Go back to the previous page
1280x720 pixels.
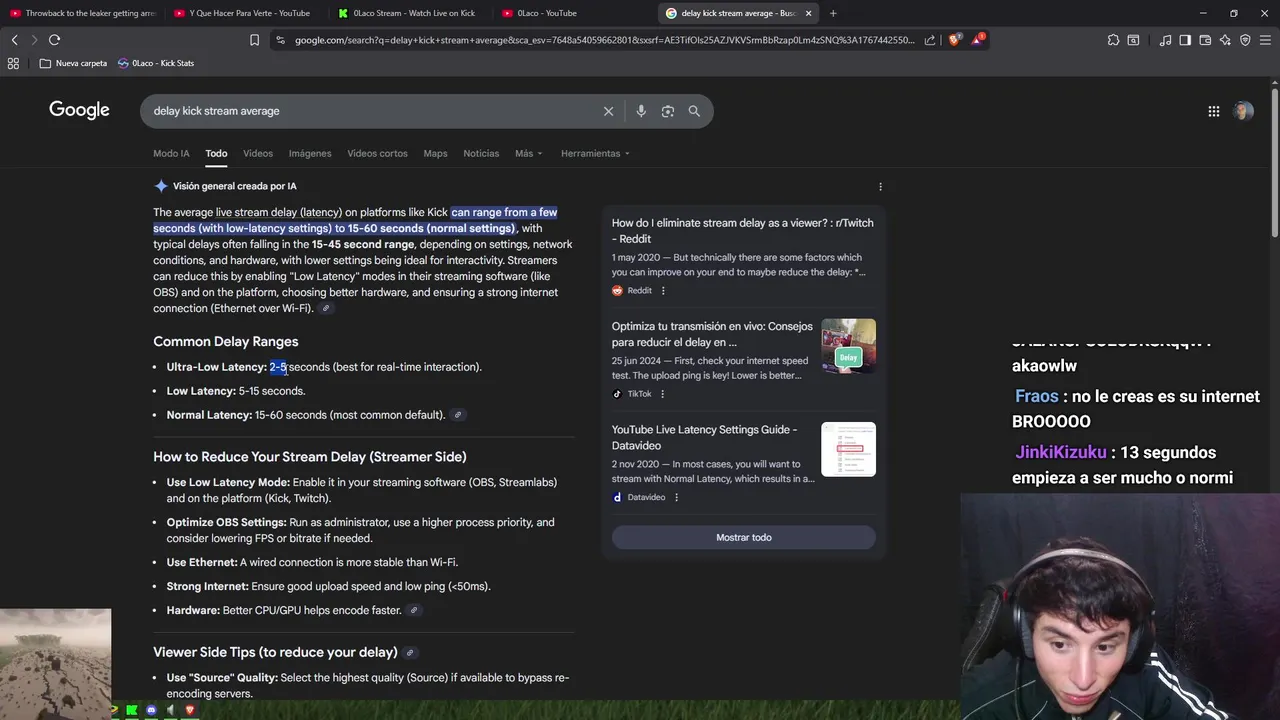pyautogui.click(x=15, y=40)
